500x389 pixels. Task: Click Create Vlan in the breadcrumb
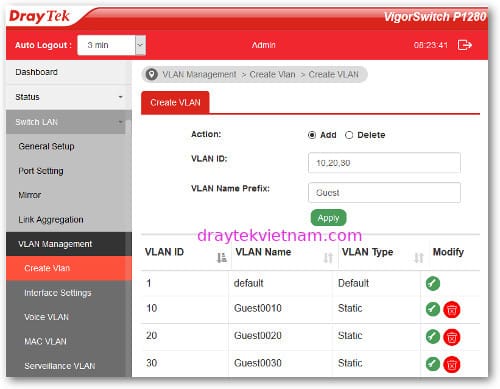click(x=272, y=74)
